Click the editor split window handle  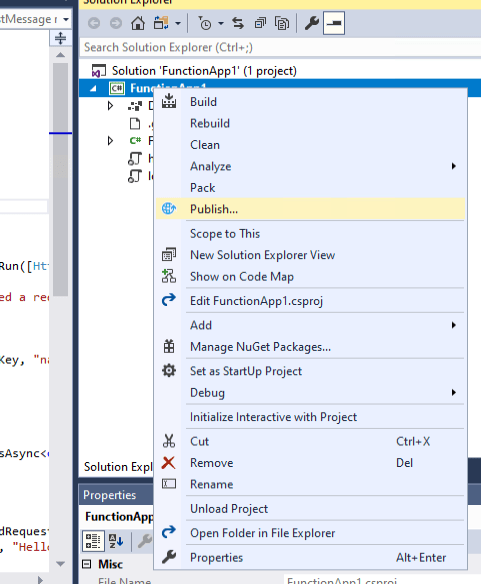(x=60, y=38)
